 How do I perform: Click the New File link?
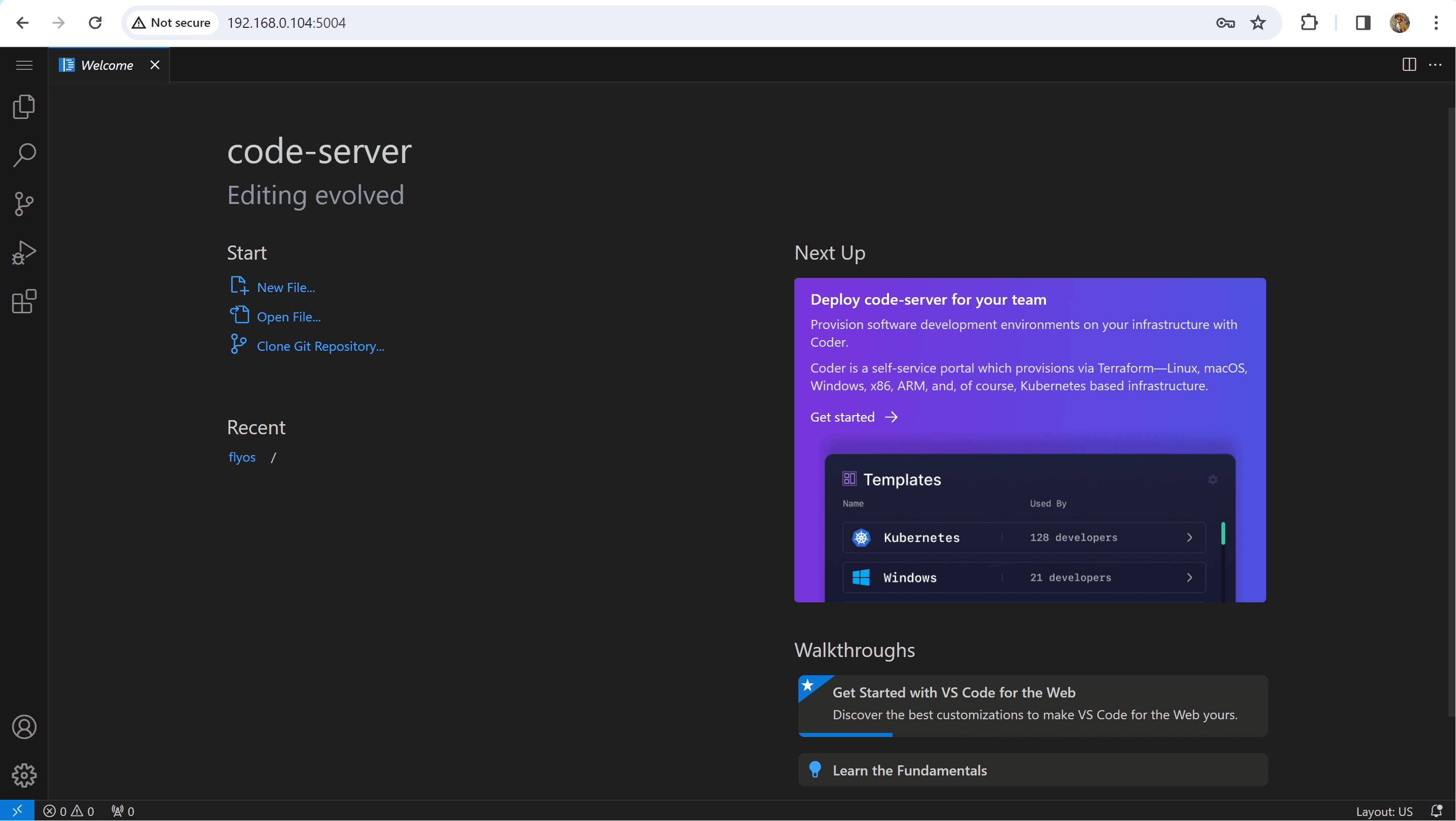(286, 287)
